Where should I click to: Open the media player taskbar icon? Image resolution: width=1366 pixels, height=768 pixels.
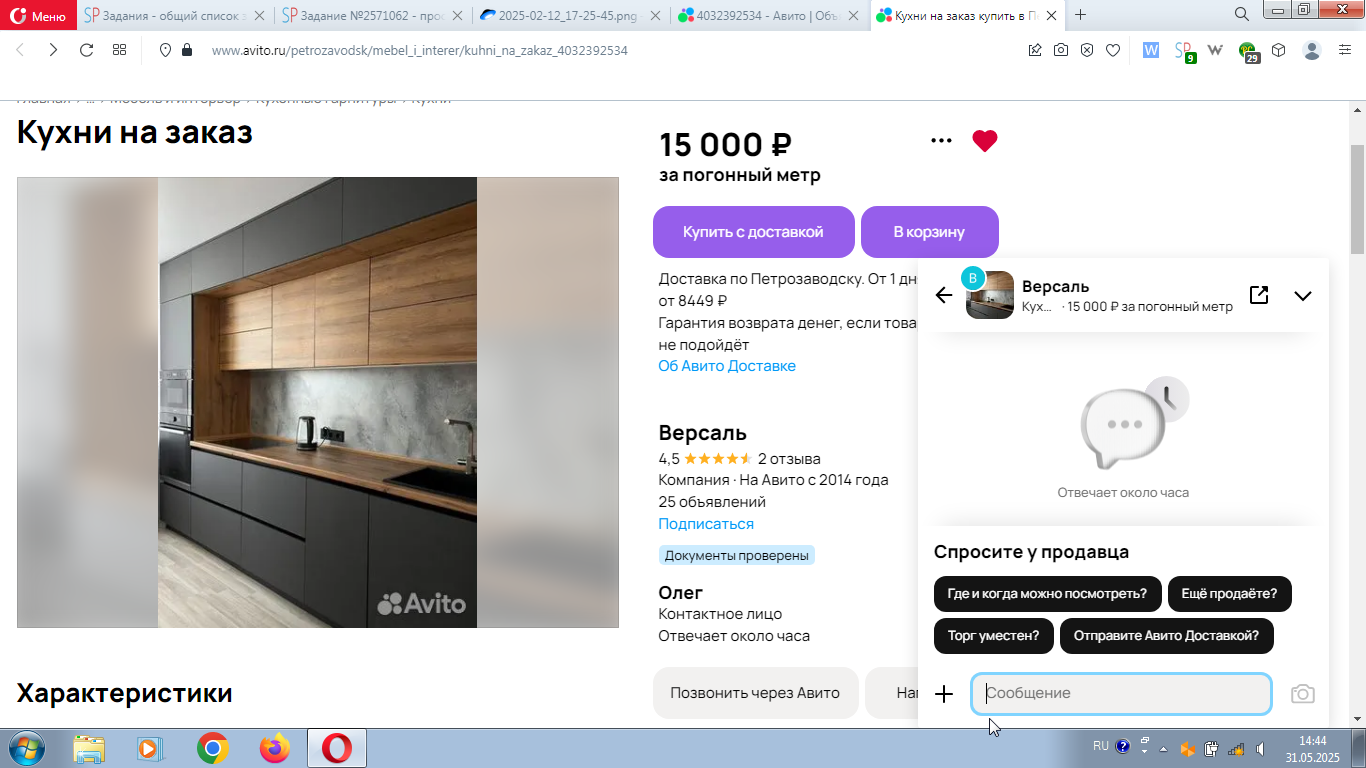point(148,748)
